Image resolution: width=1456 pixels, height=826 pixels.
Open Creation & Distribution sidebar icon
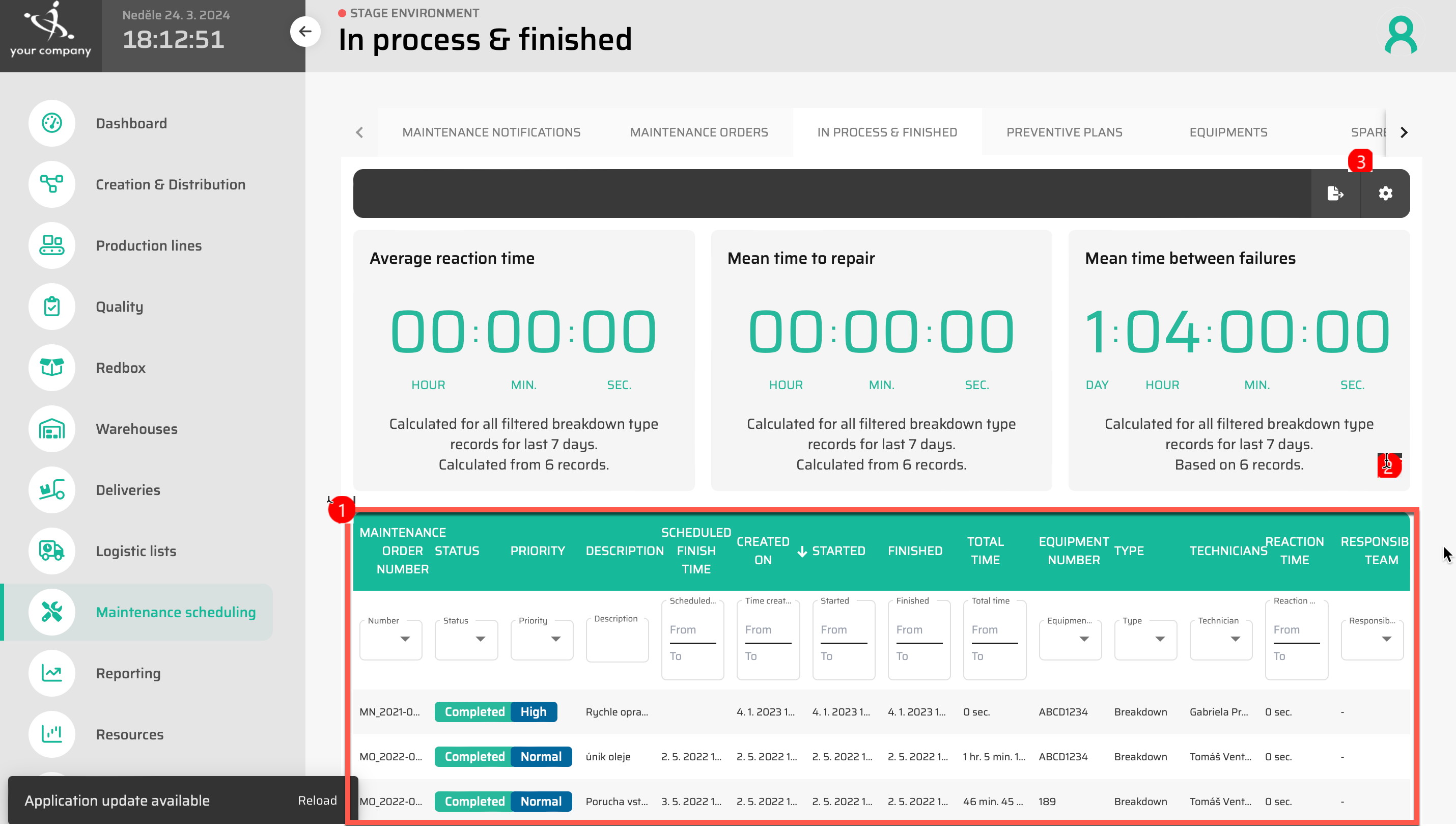coord(51,184)
